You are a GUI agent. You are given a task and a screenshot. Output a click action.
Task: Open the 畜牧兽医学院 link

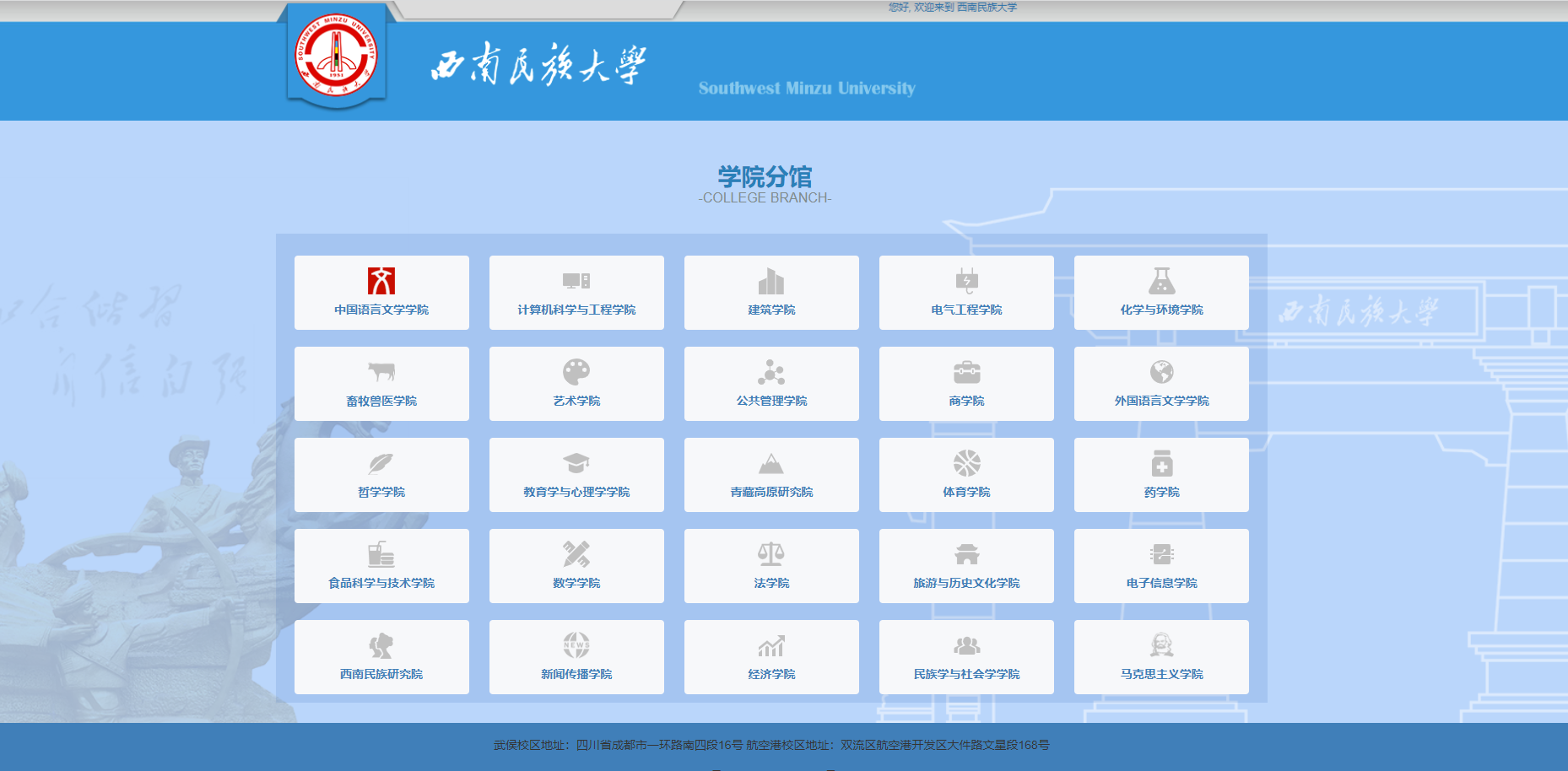[381, 401]
